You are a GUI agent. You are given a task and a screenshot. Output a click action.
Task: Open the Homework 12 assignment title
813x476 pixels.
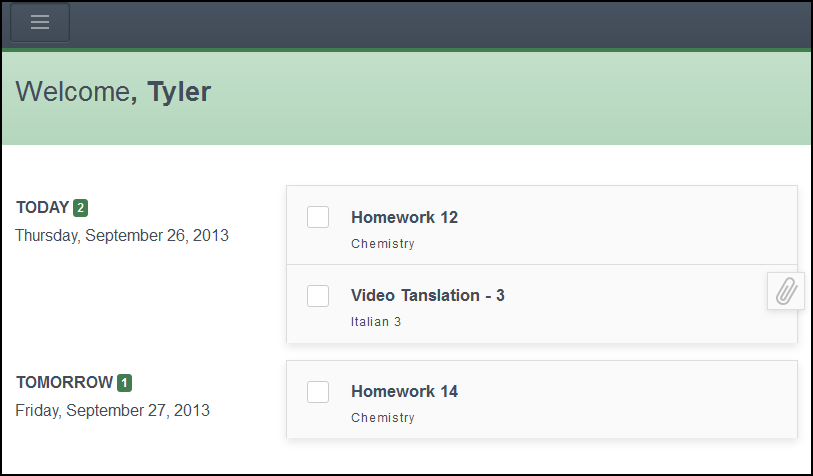pos(404,217)
